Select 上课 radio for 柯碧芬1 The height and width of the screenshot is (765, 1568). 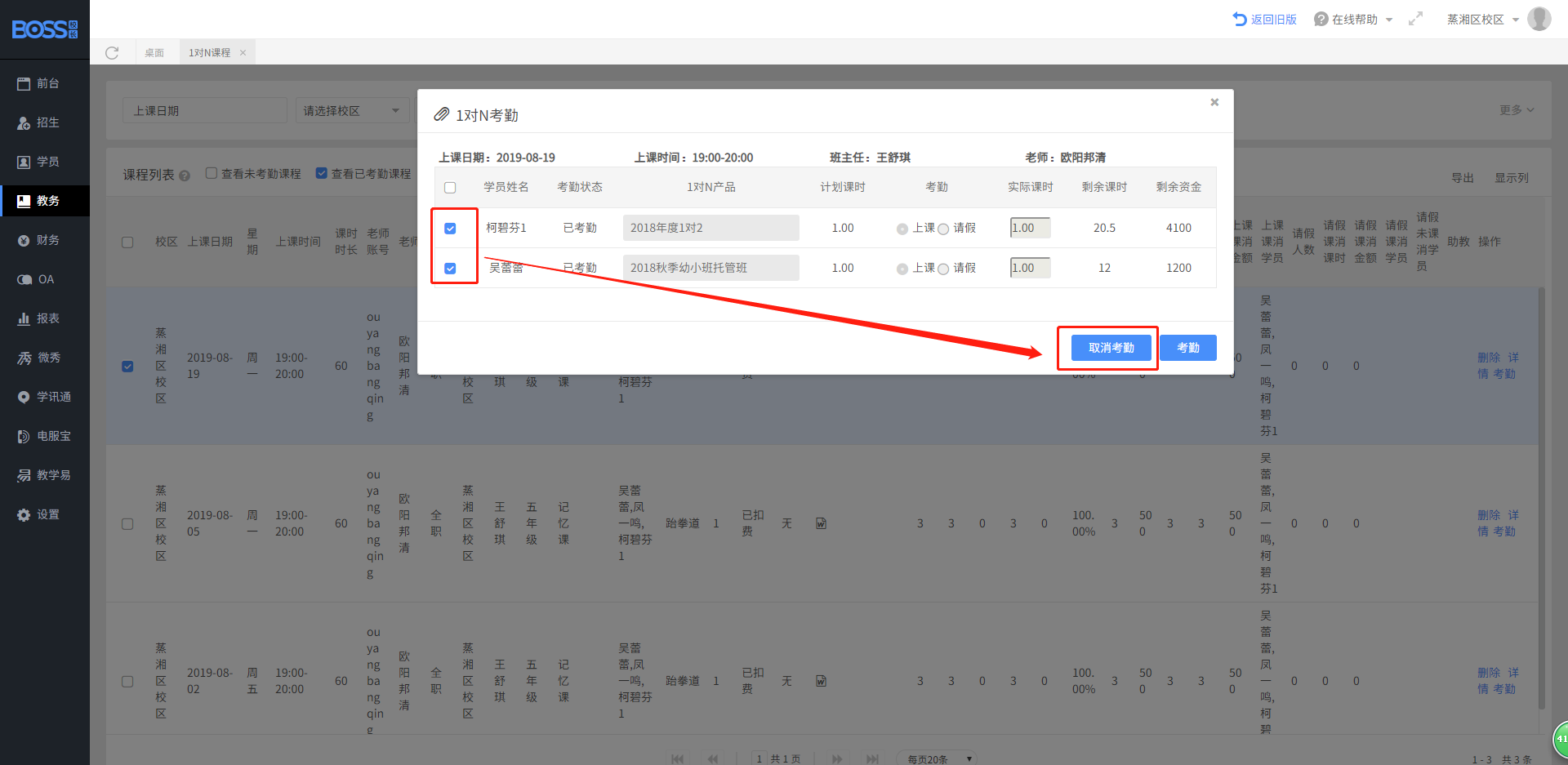pos(902,229)
